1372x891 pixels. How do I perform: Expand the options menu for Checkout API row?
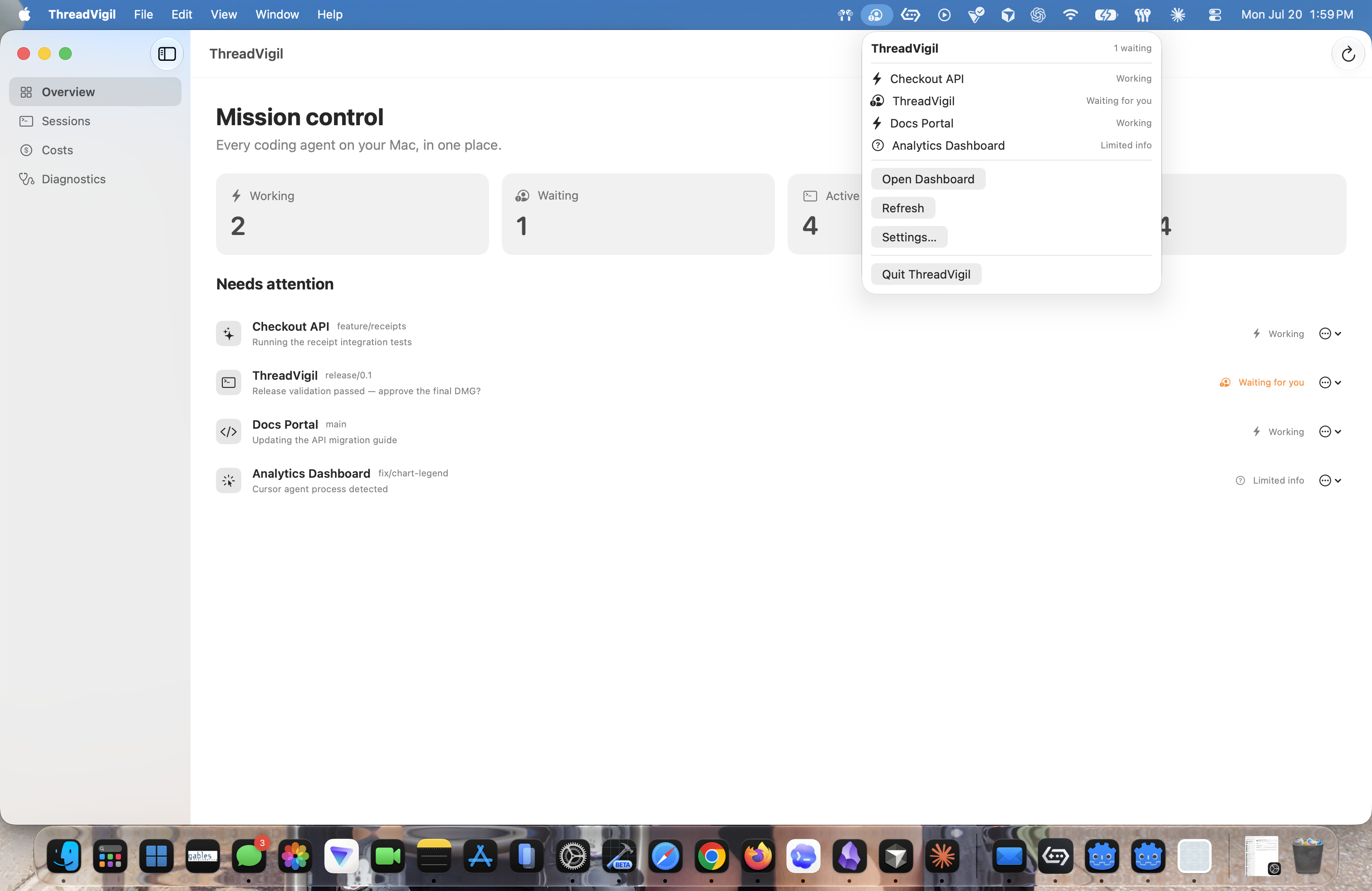pos(1330,334)
